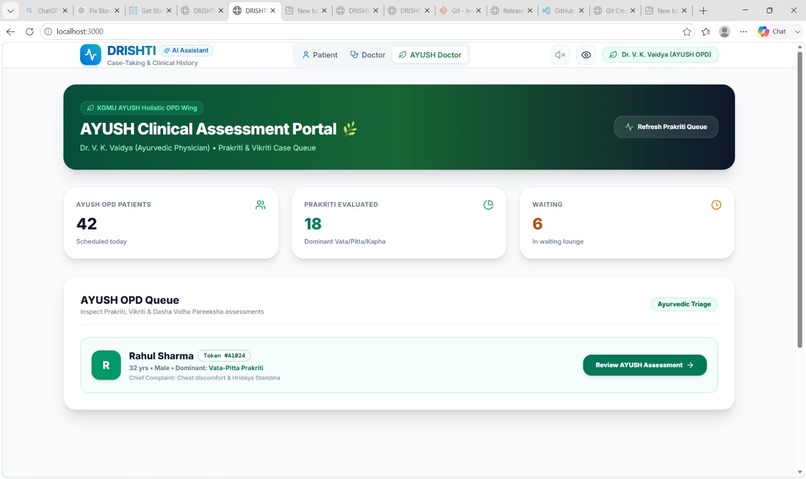Close the active DRISHTI browser tab

coord(273,10)
